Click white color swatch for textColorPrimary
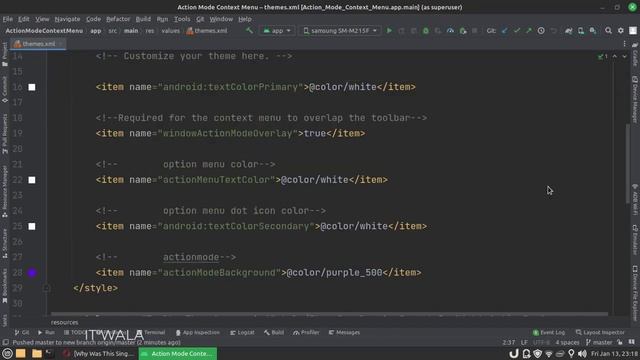Viewport: 640px width, 360px height. tap(32, 87)
